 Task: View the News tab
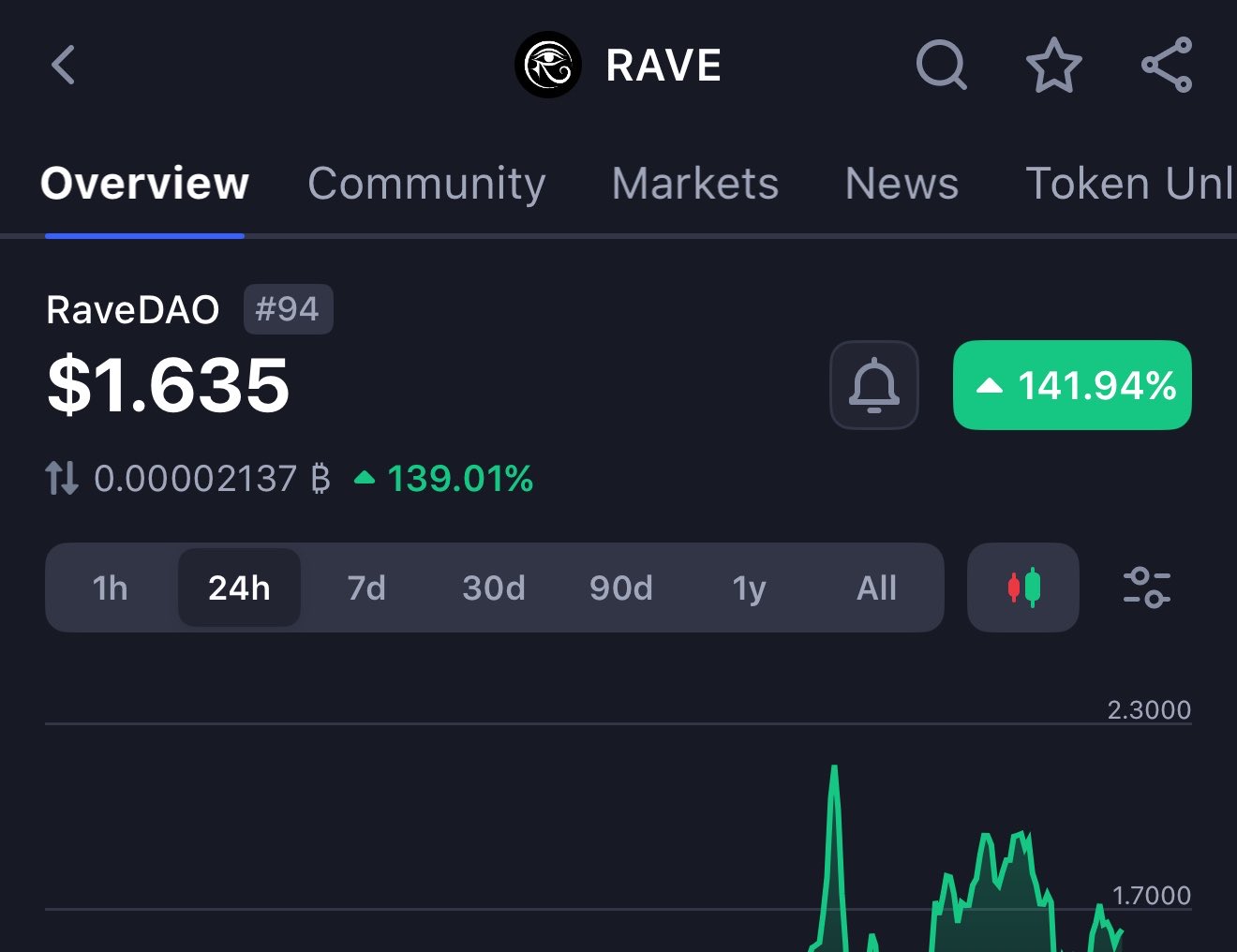click(x=902, y=184)
